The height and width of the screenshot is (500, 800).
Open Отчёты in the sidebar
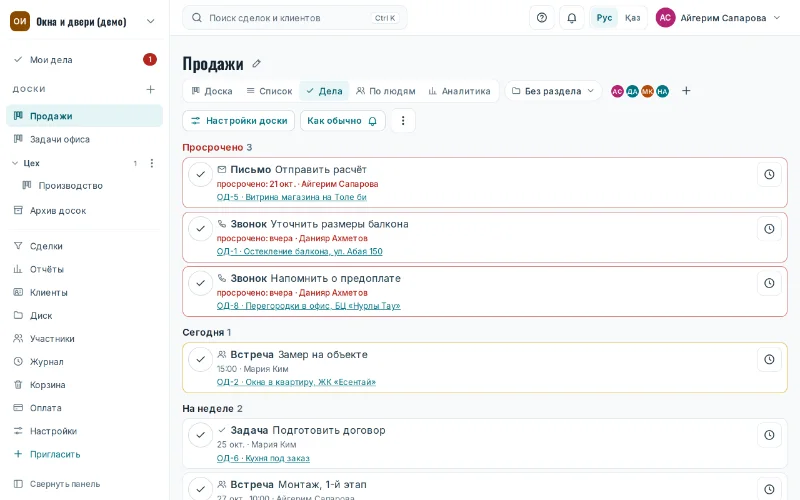click(x=84, y=269)
